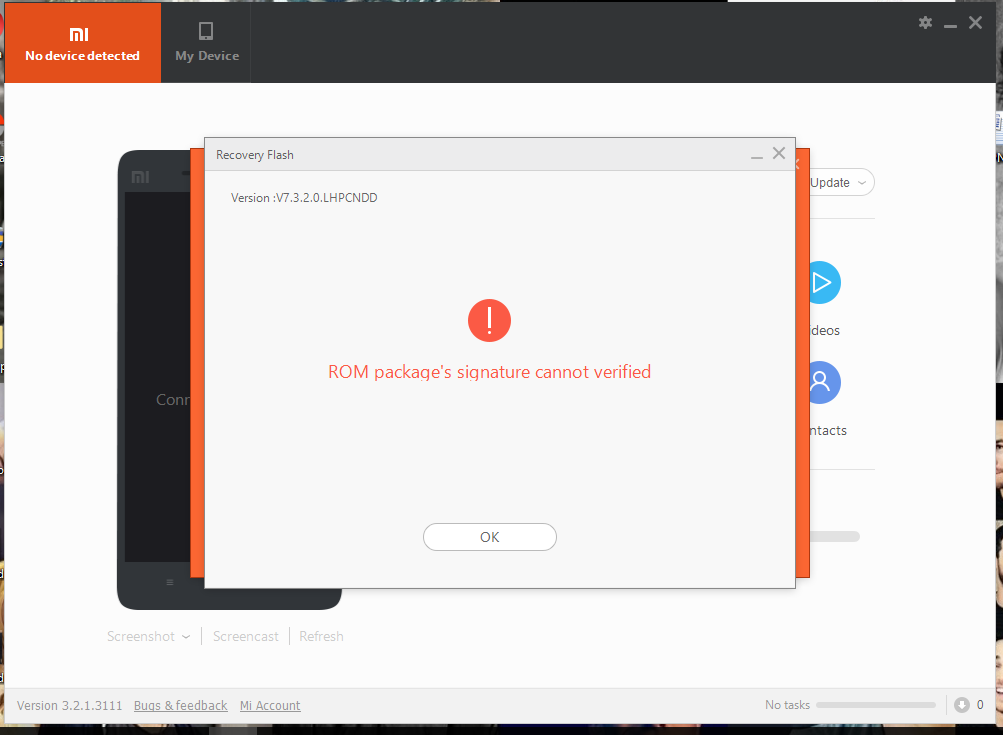
Task: Select the No device detected tab
Action: [82, 43]
